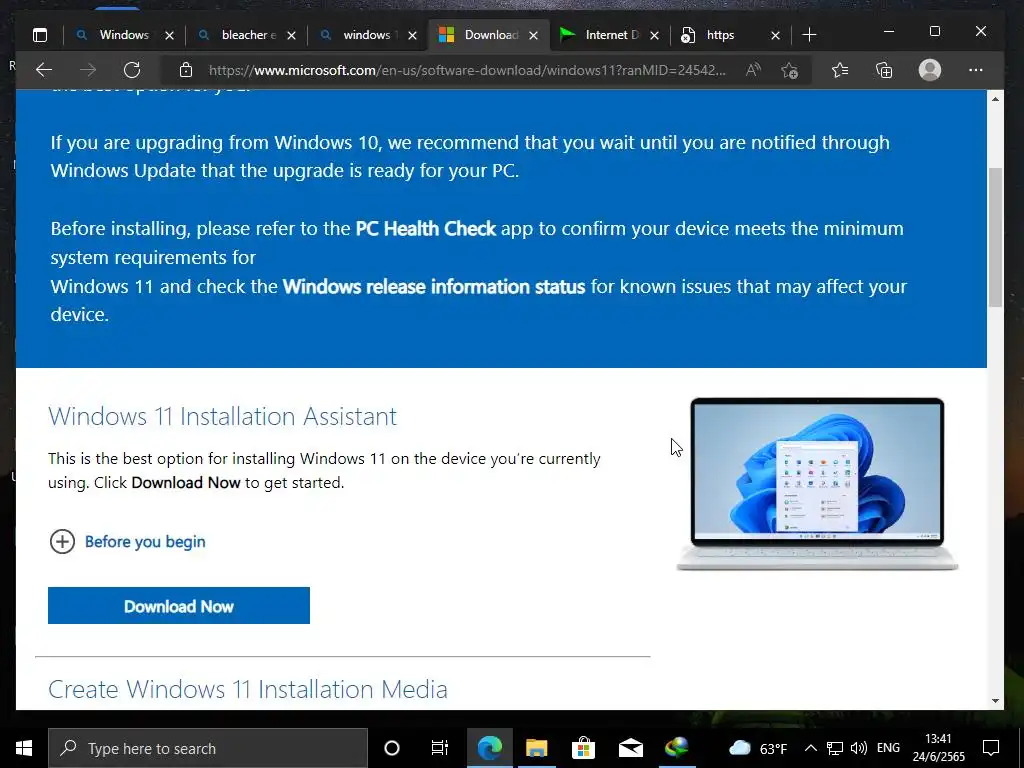The width and height of the screenshot is (1024, 768).
Task: Click the page vertical scrollbar thumb
Action: click(995, 236)
